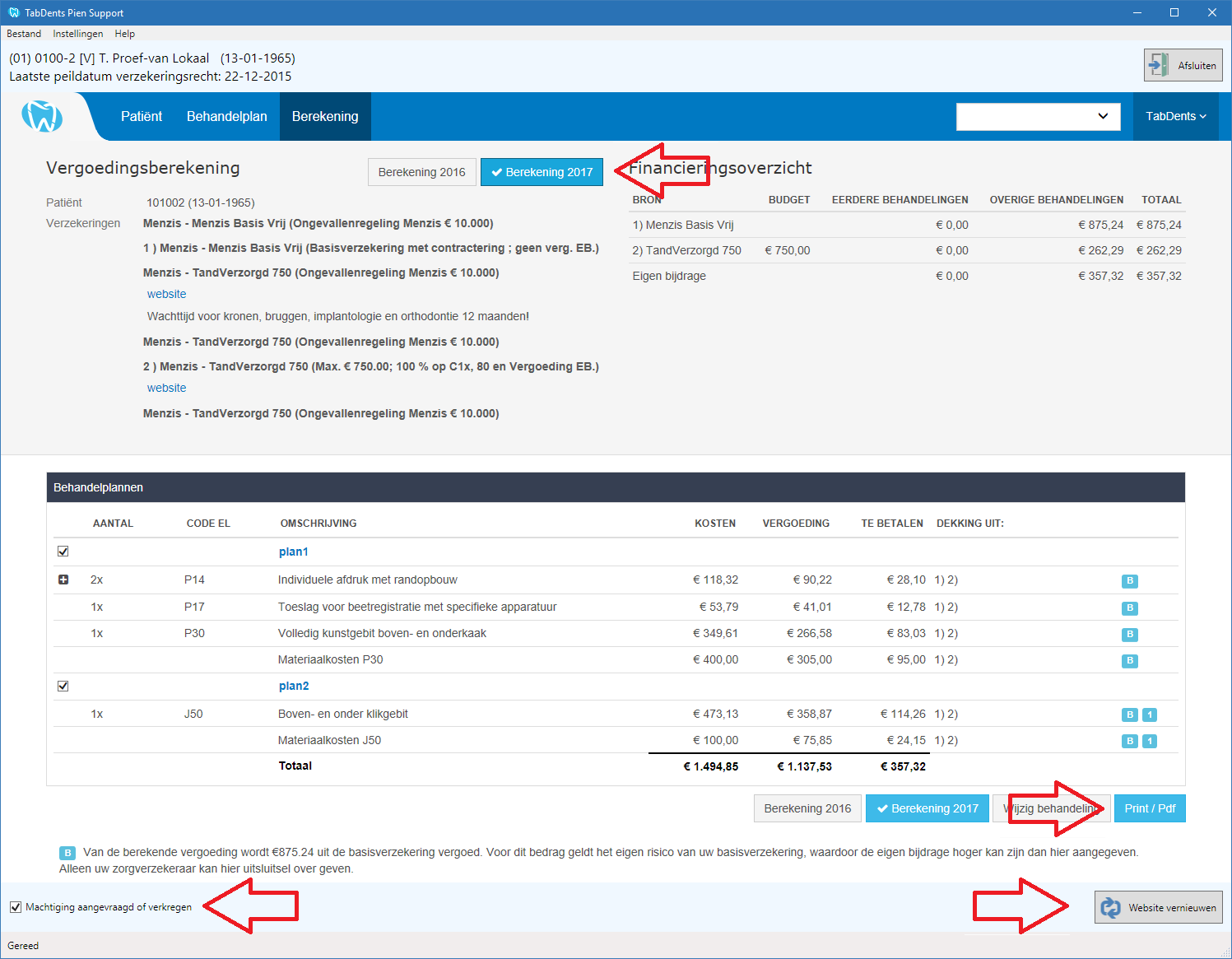Click the B badge on the P30 row

1130,634
